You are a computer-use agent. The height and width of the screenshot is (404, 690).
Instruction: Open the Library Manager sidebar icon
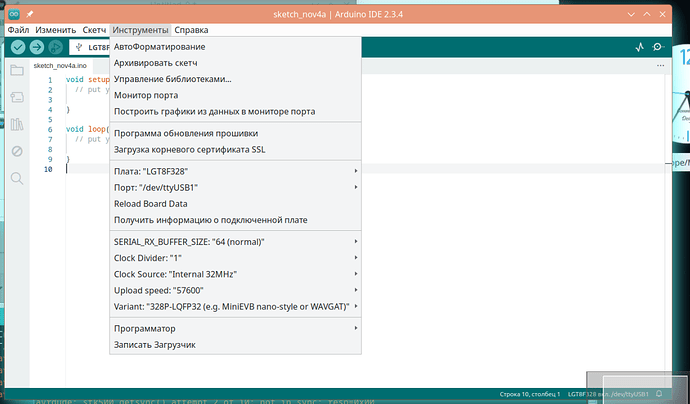coord(17,124)
